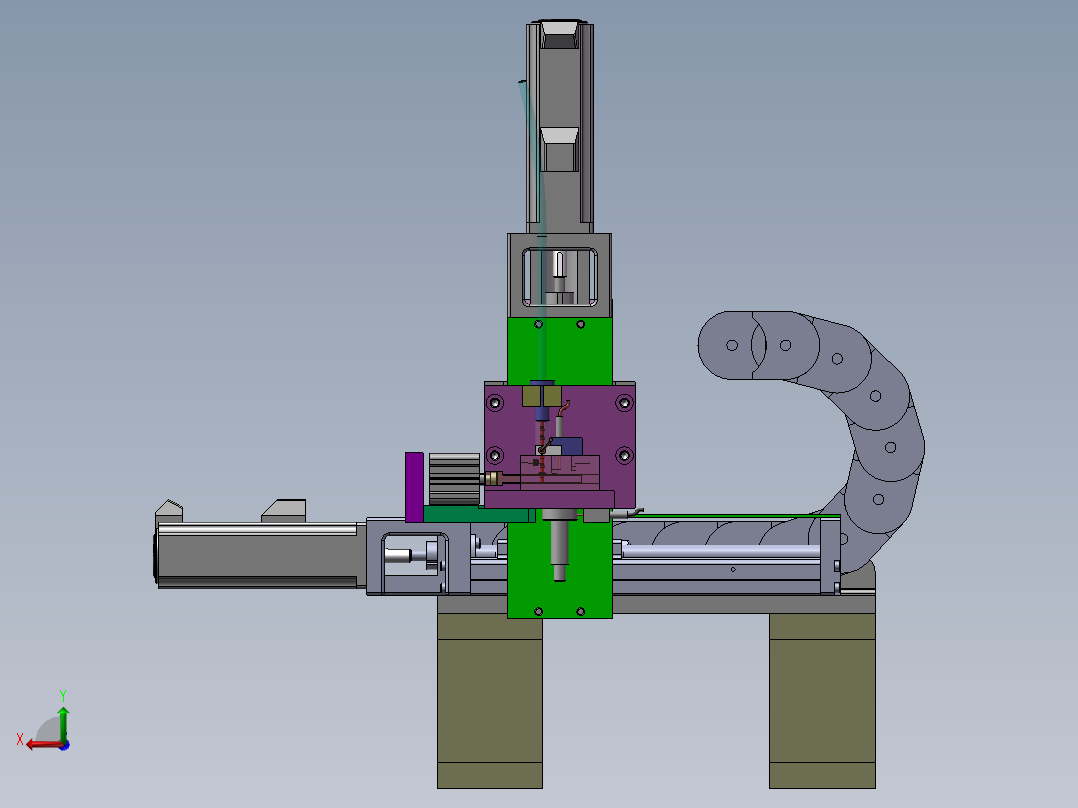Click the bottom-left screw hole on lower green plate
The image size is (1078, 808).
tap(538, 611)
